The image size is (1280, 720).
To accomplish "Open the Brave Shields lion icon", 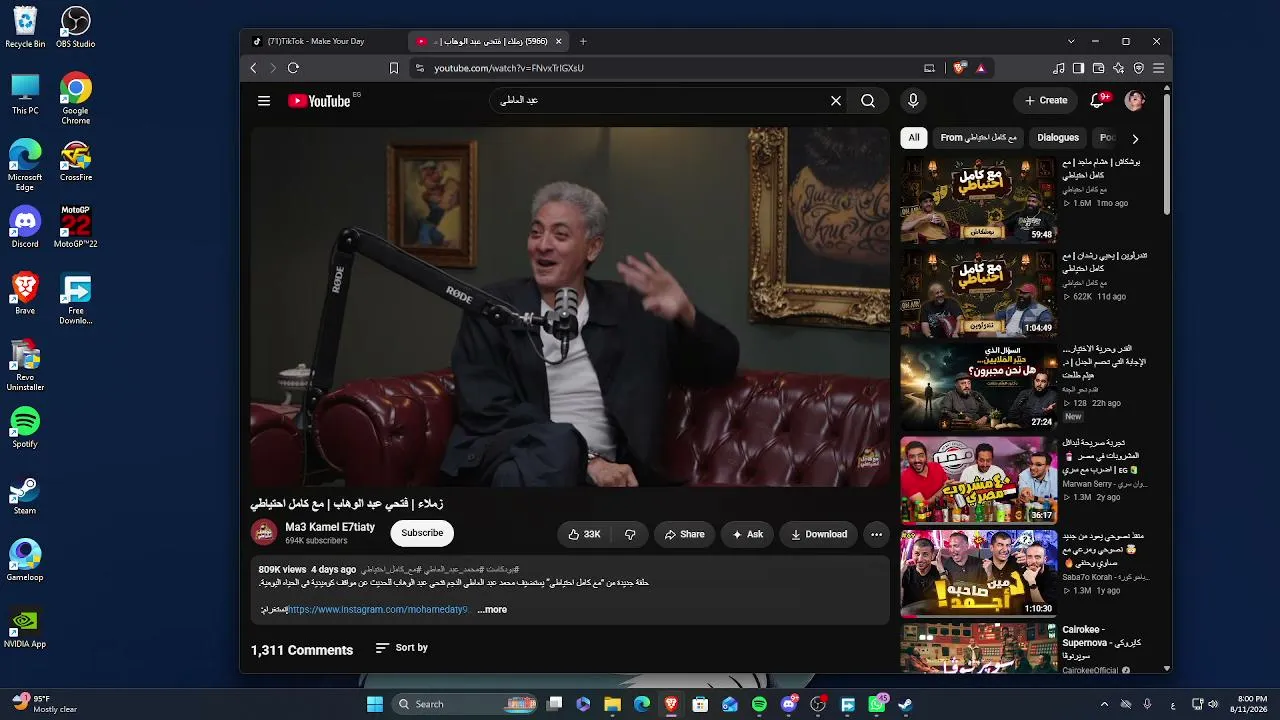I will [x=959, y=68].
